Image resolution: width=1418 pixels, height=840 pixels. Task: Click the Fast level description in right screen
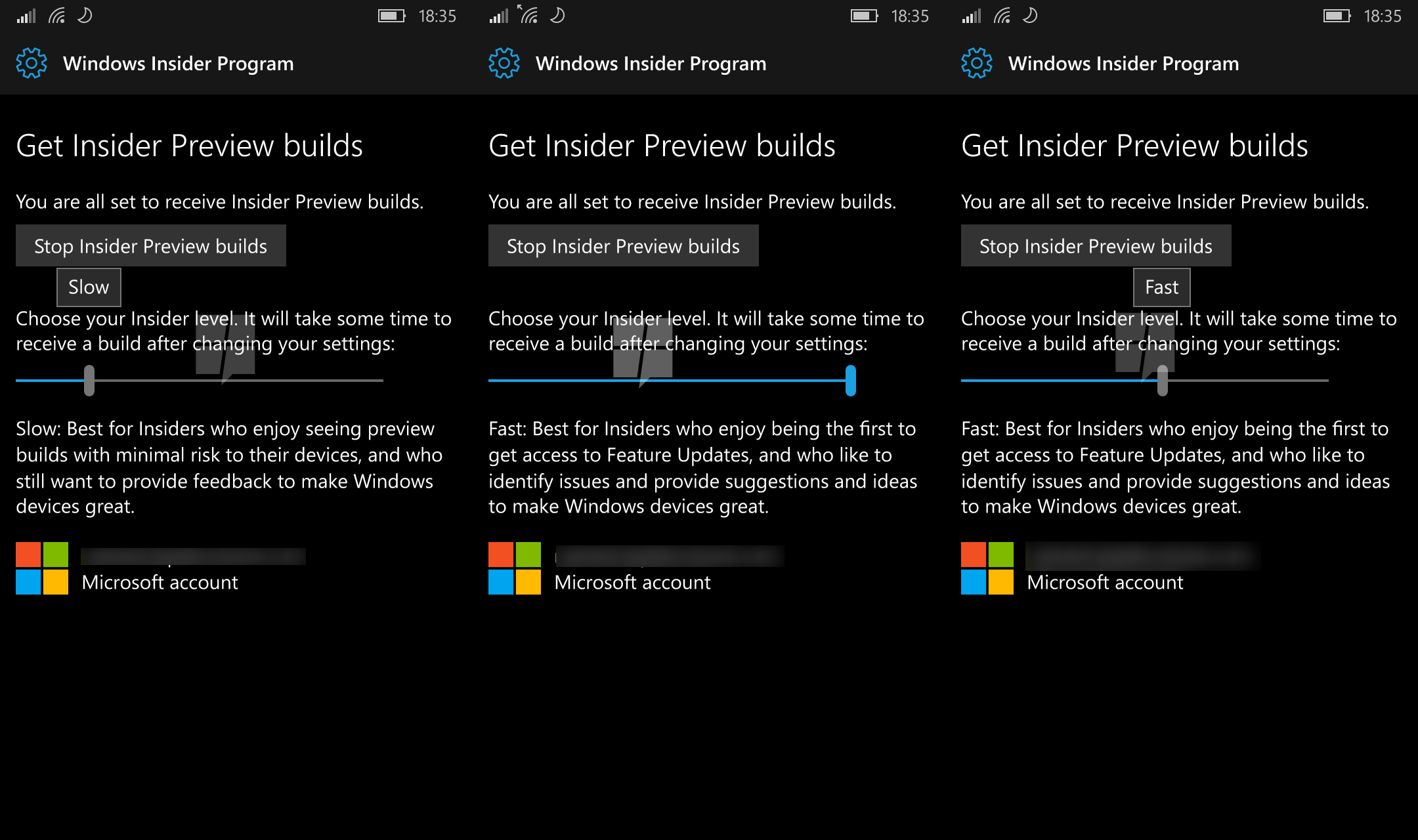click(1176, 468)
